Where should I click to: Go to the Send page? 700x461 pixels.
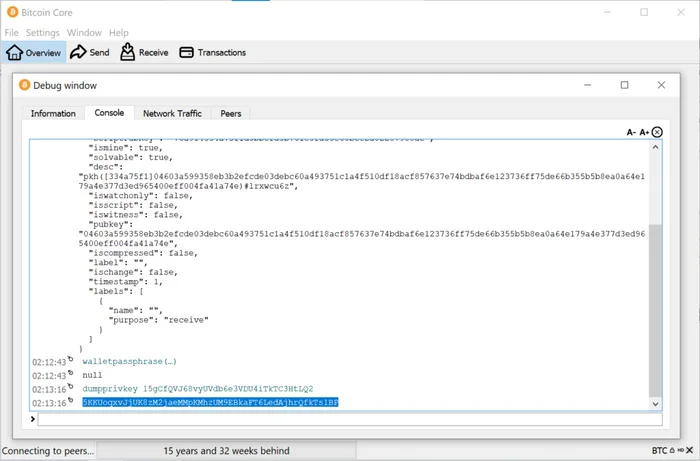pyautogui.click(x=90, y=52)
